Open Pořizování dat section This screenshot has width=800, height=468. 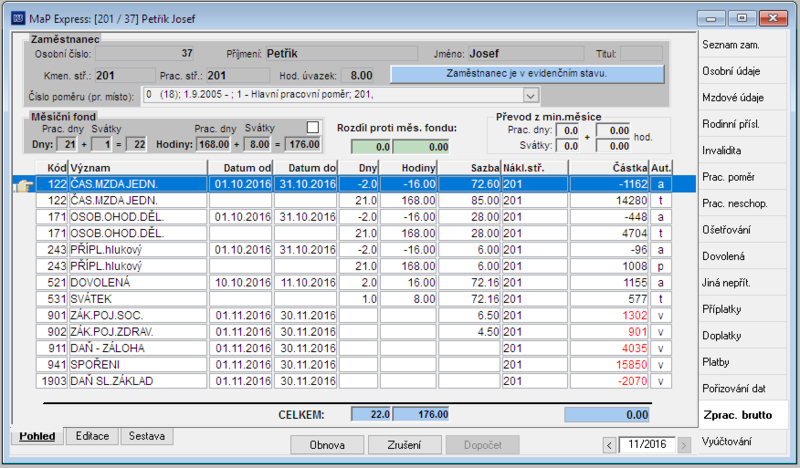743,389
